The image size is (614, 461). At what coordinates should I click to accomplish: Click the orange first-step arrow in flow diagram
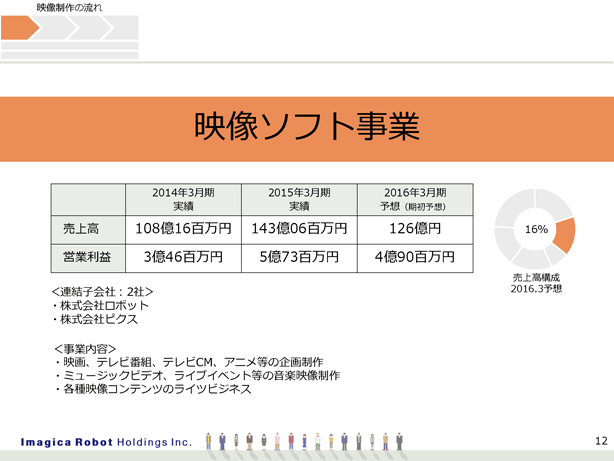click(20, 28)
